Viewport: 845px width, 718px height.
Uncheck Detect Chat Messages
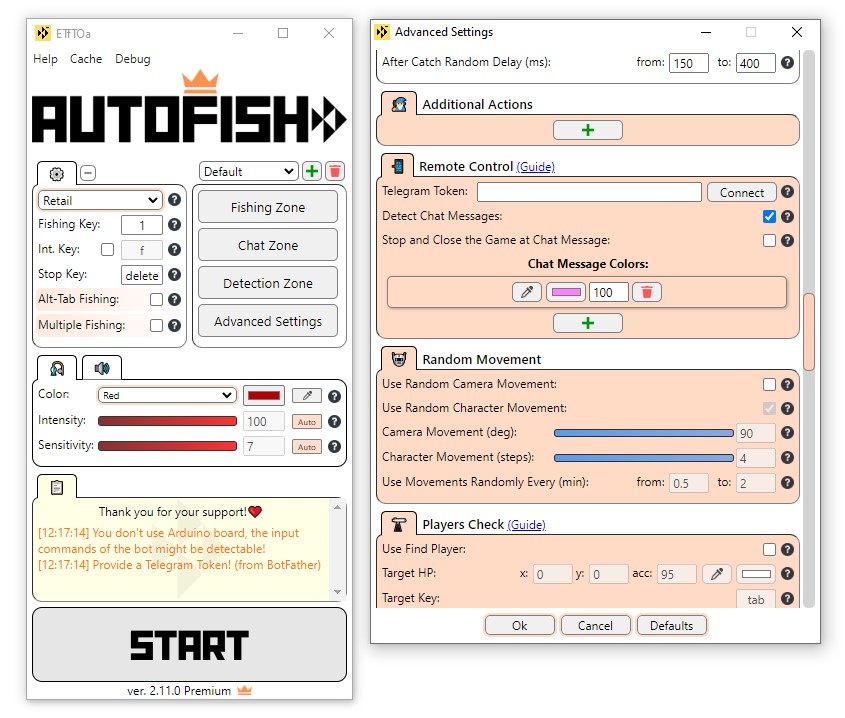pyautogui.click(x=769, y=216)
